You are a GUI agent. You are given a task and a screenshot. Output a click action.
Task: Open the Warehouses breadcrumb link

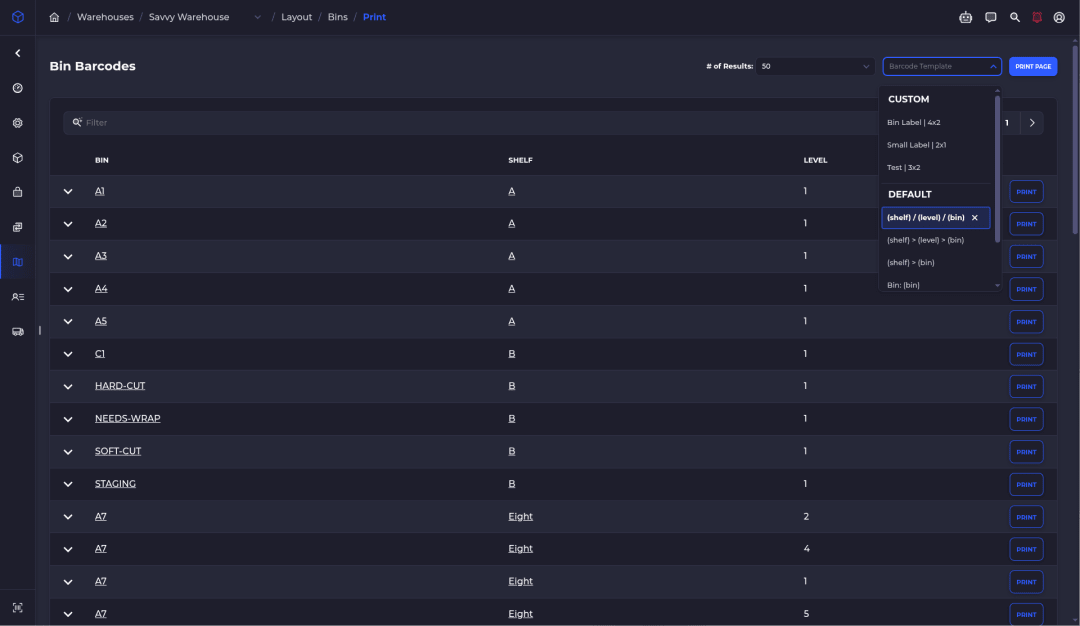point(105,17)
